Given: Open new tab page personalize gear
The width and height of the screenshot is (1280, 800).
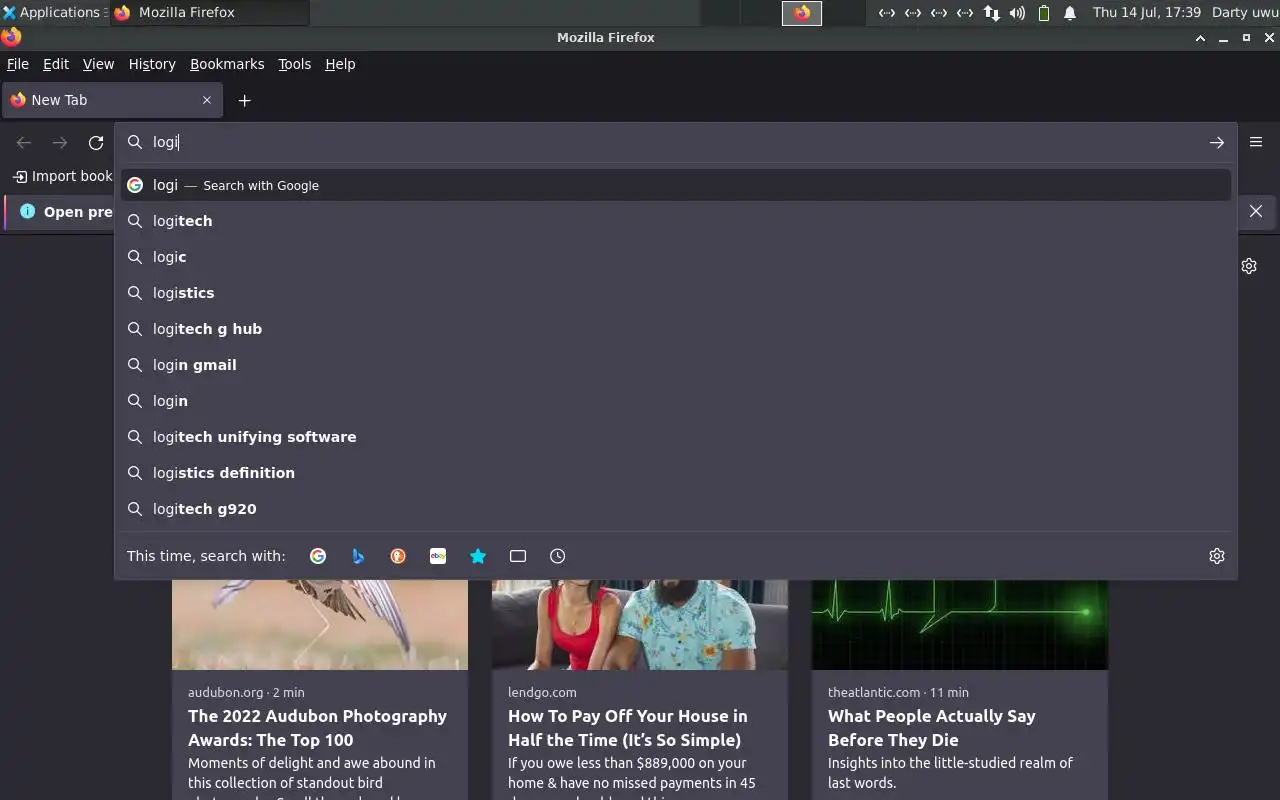Looking at the screenshot, I should (x=1249, y=266).
